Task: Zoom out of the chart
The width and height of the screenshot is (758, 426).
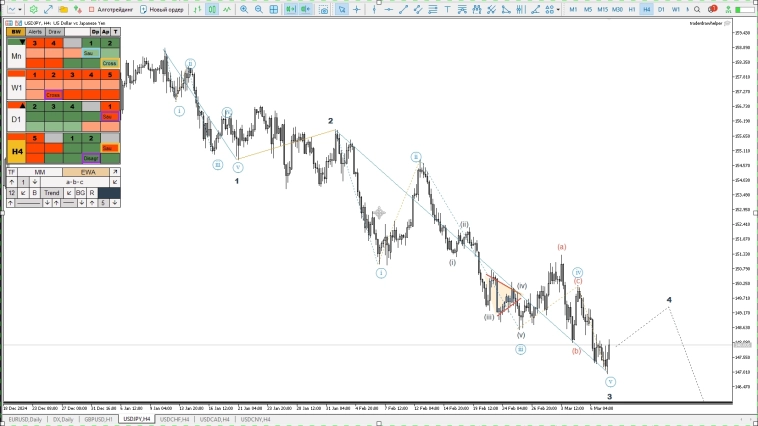Action: (x=259, y=9)
